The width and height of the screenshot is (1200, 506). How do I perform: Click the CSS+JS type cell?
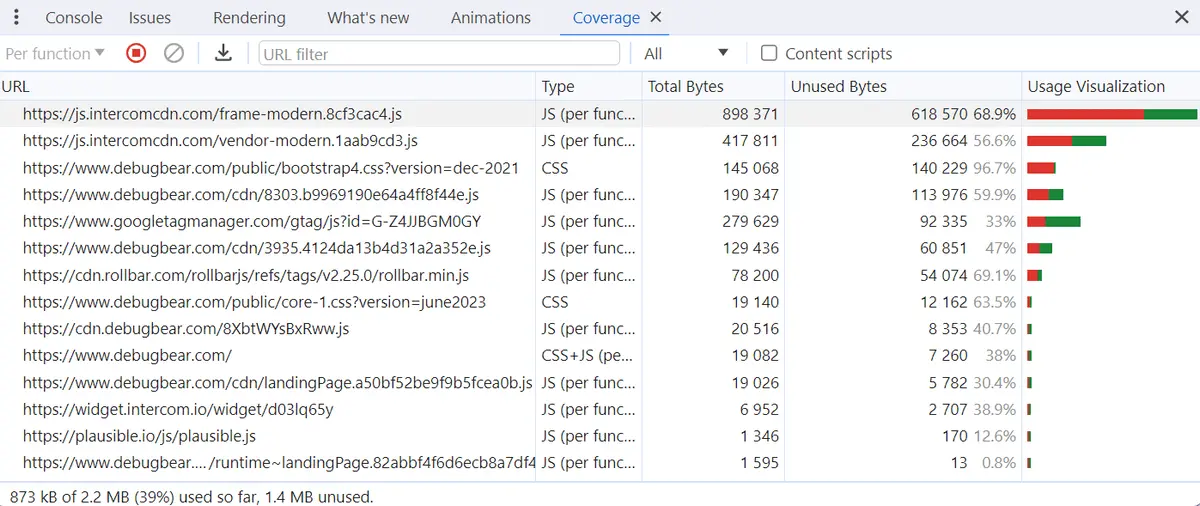tap(588, 355)
